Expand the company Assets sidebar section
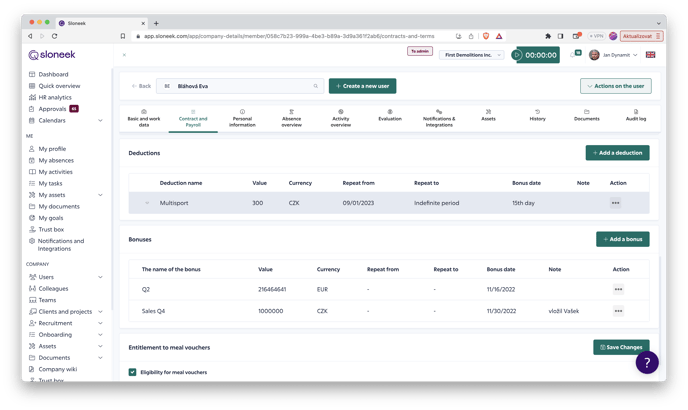688x410 pixels. point(100,346)
